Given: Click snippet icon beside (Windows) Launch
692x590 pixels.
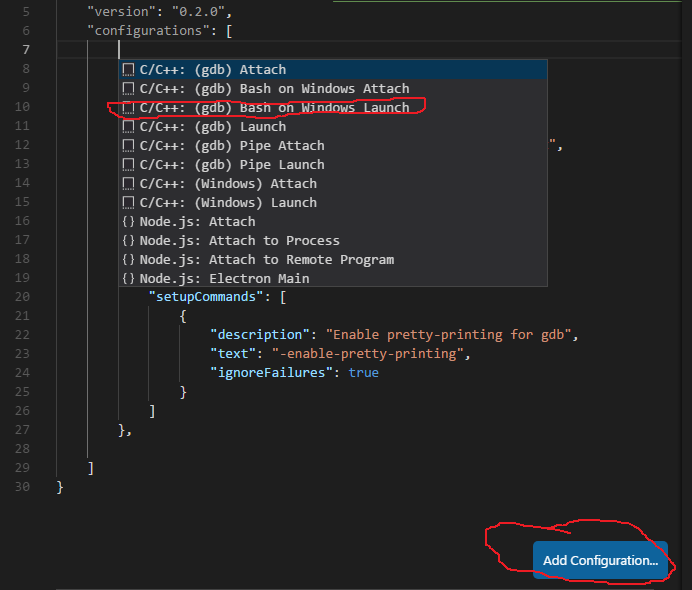Looking at the screenshot, I should pos(128,203).
